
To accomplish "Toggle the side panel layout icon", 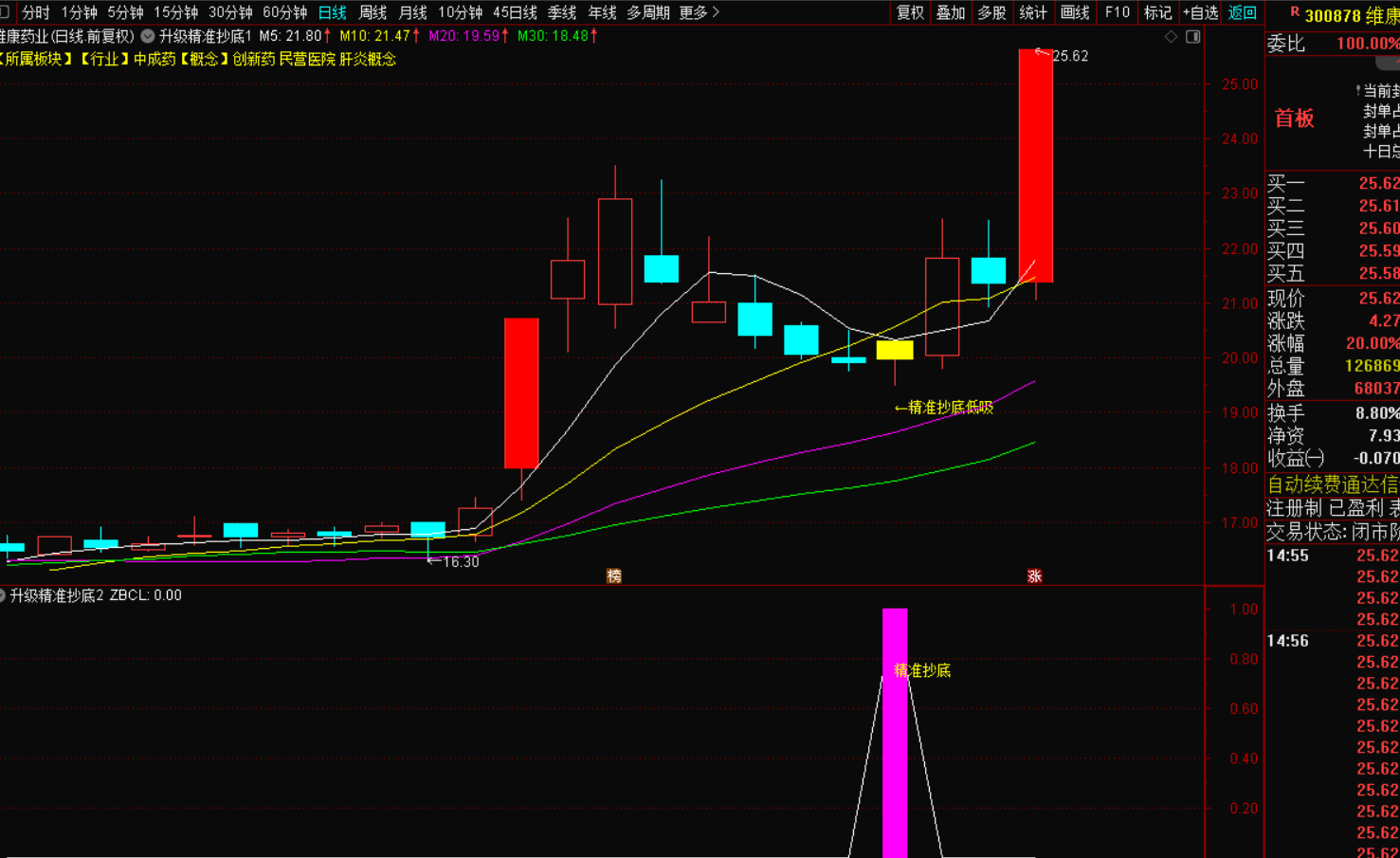I will point(1193,37).
